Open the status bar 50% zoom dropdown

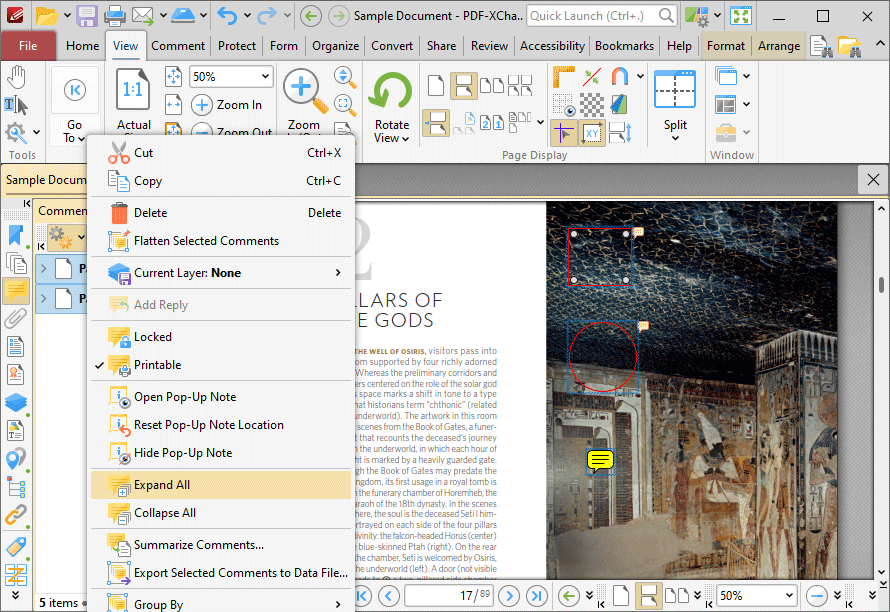click(789, 596)
